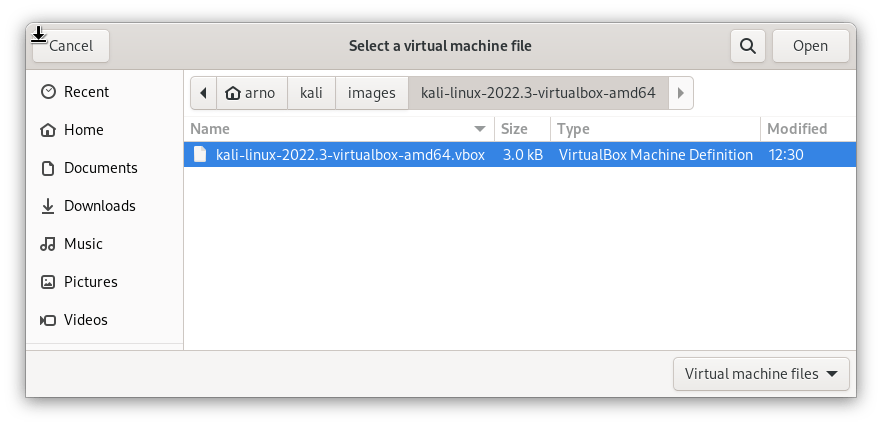Click the Documents icon in sidebar
882x426 pixels.
point(47,168)
